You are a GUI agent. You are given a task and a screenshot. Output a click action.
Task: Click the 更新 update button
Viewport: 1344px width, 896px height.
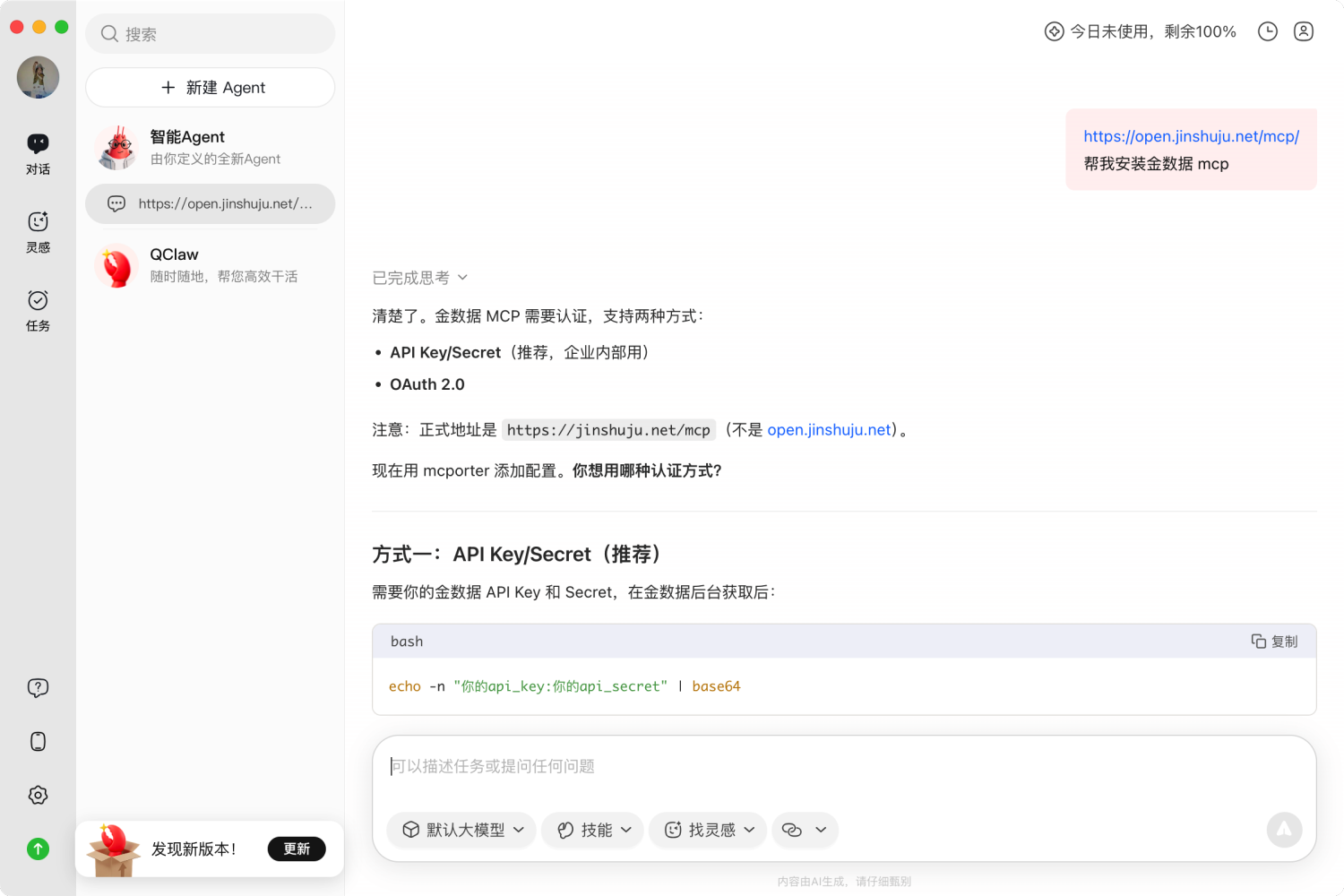coord(297,849)
